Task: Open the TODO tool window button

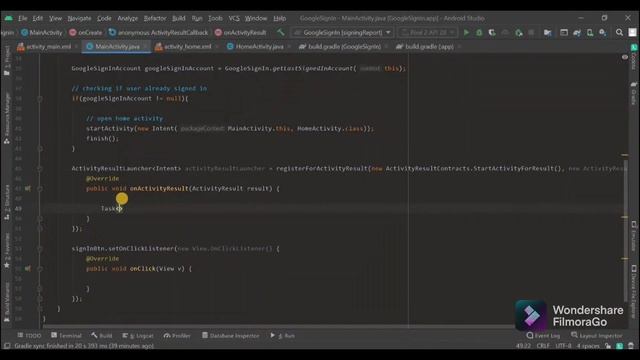Action: coord(29,336)
